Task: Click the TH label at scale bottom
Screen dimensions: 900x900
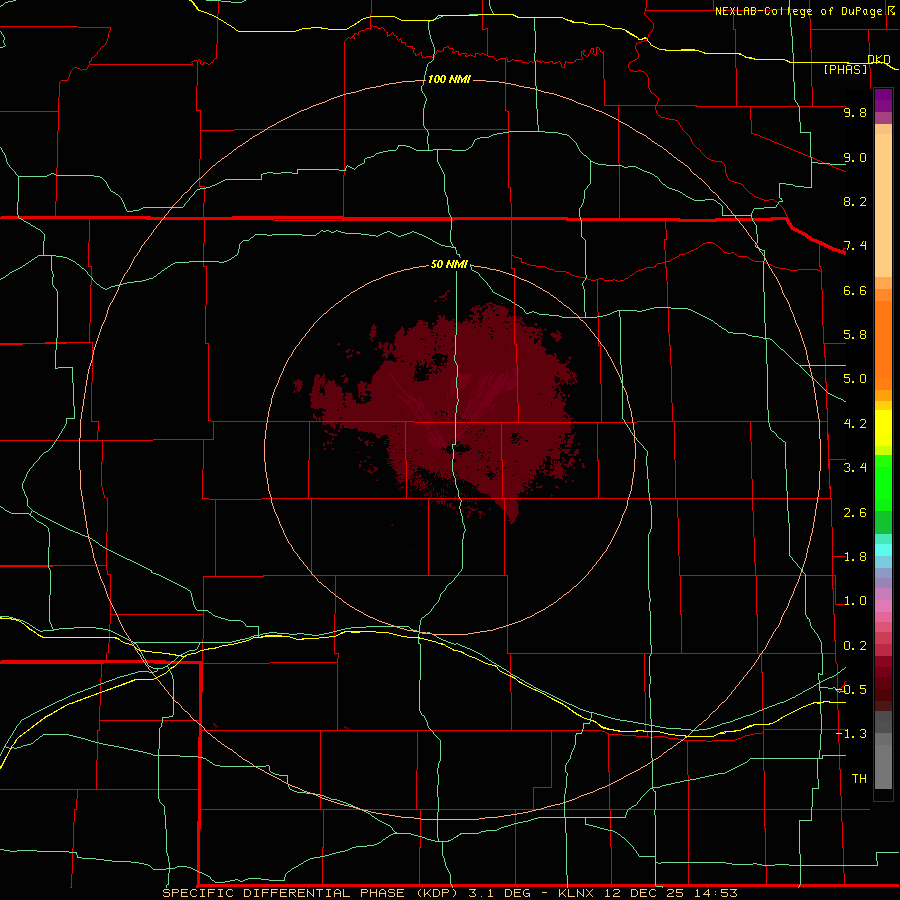Action: [859, 779]
